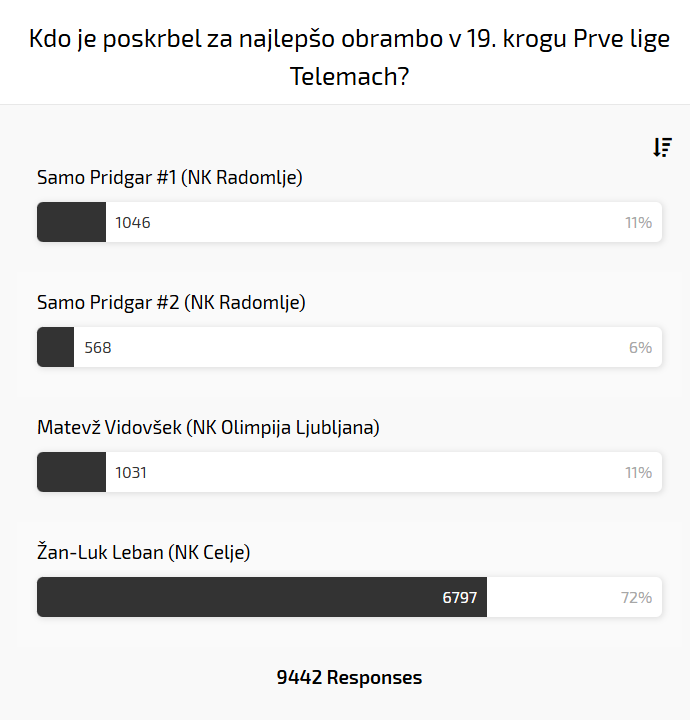
Task: Click the 6797 vote count
Action: [460, 597]
